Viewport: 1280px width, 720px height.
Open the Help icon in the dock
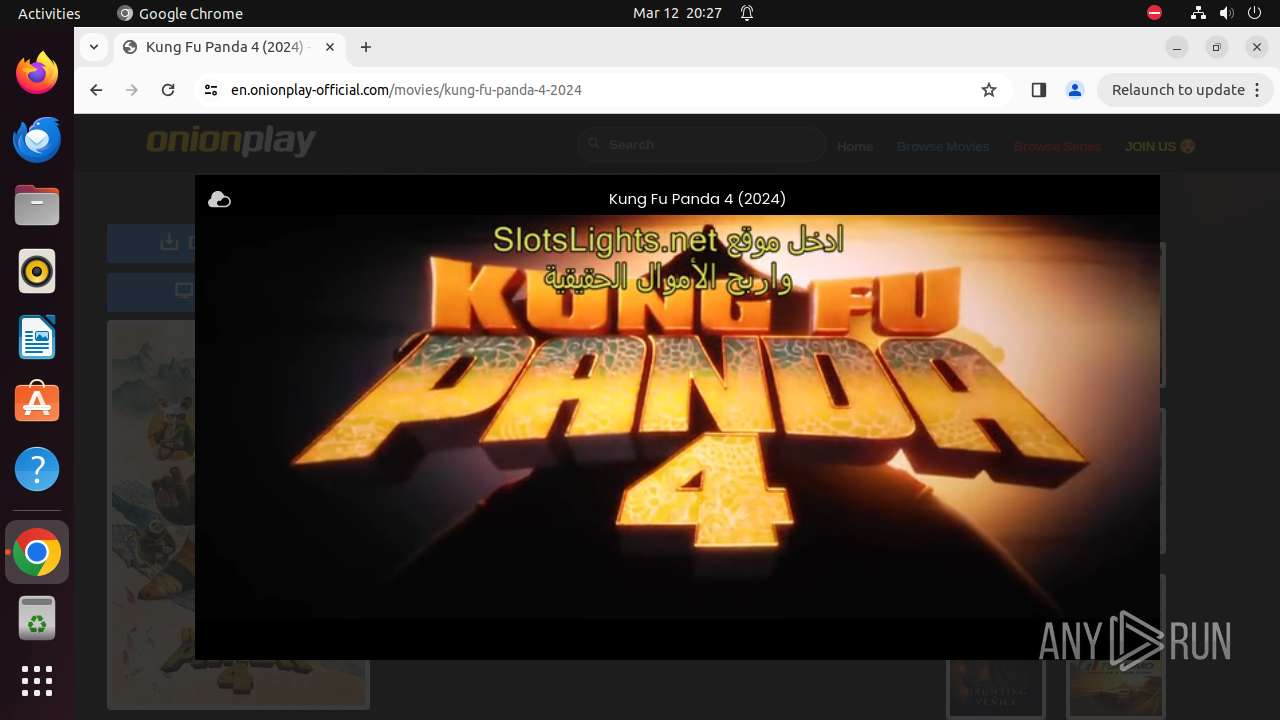[x=37, y=469]
